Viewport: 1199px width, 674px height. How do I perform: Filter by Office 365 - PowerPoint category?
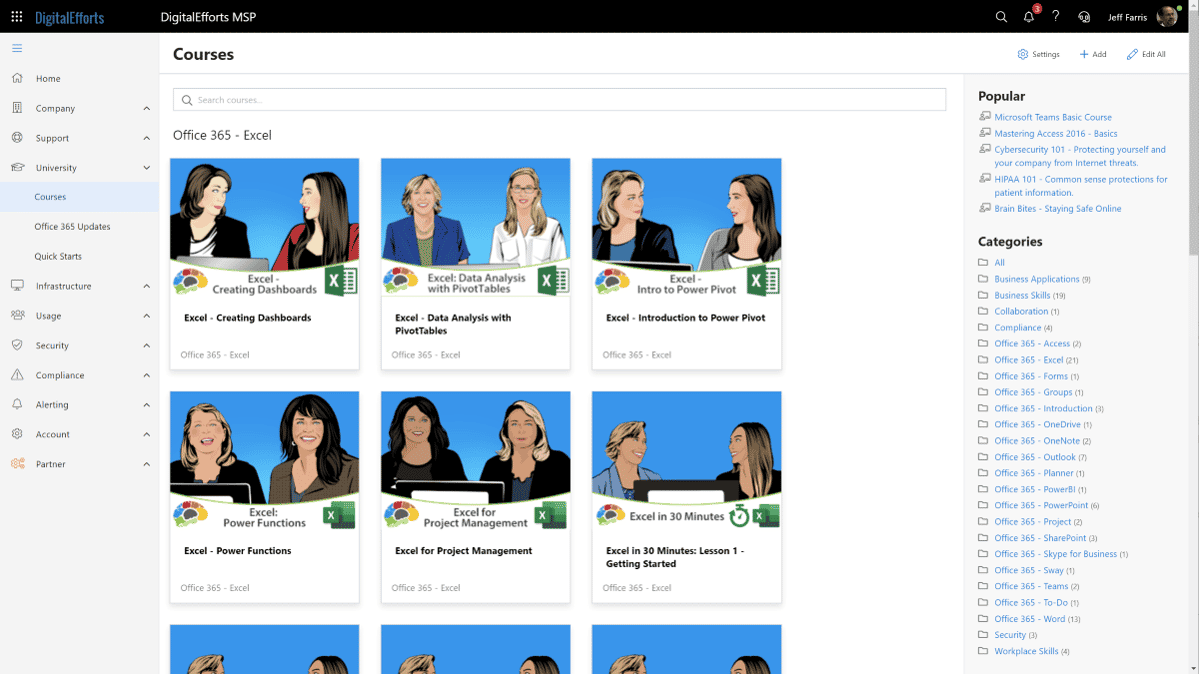(1040, 506)
